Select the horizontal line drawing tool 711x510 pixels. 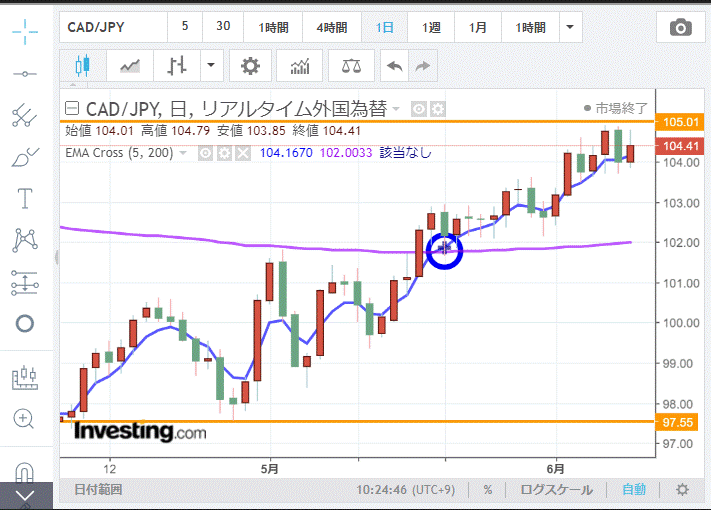25,74
